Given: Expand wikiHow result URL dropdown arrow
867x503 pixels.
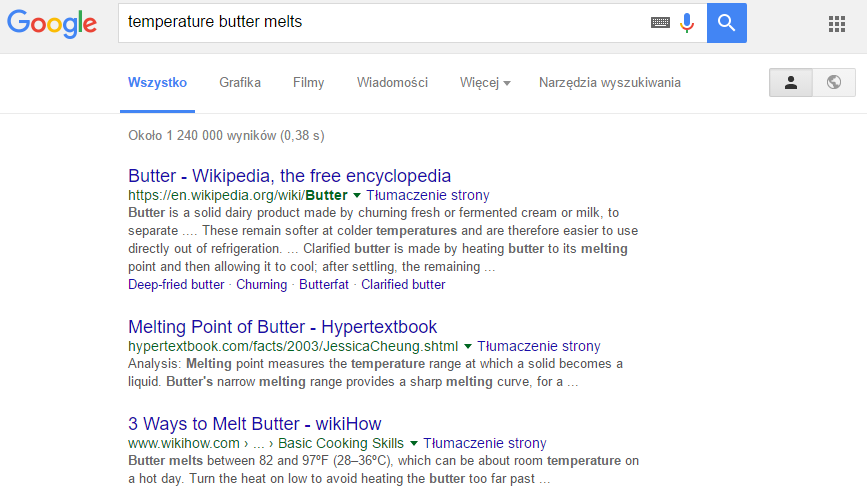Looking at the screenshot, I should point(414,443).
